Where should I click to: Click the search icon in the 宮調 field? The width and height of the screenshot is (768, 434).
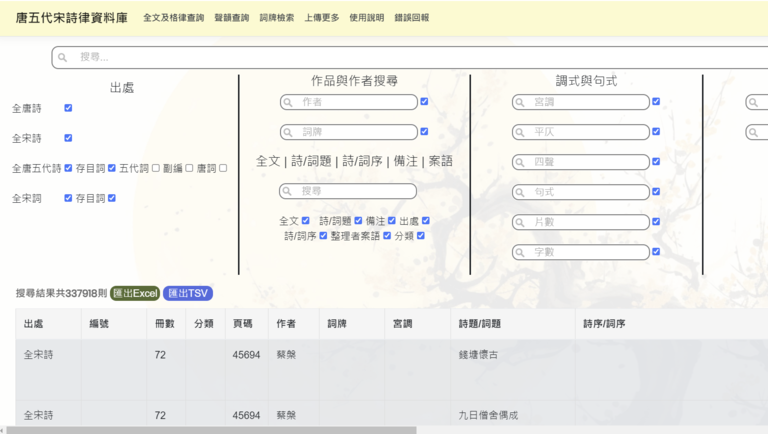point(523,102)
